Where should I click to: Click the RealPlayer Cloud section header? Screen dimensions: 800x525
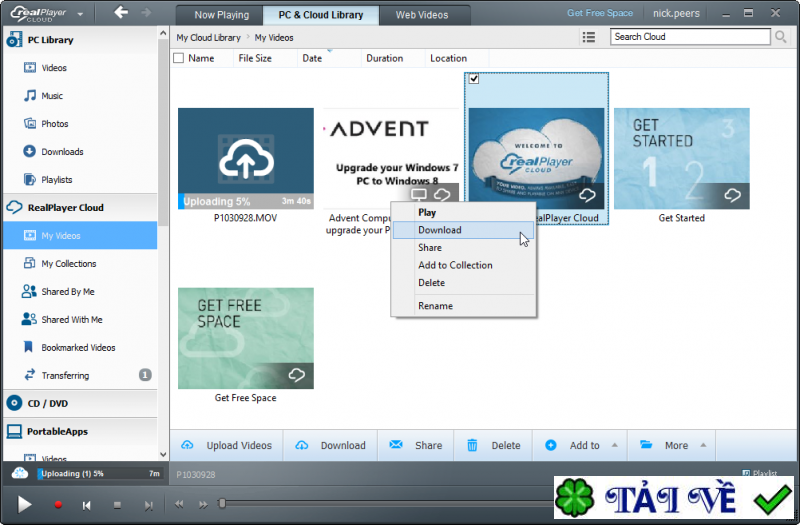[81, 208]
